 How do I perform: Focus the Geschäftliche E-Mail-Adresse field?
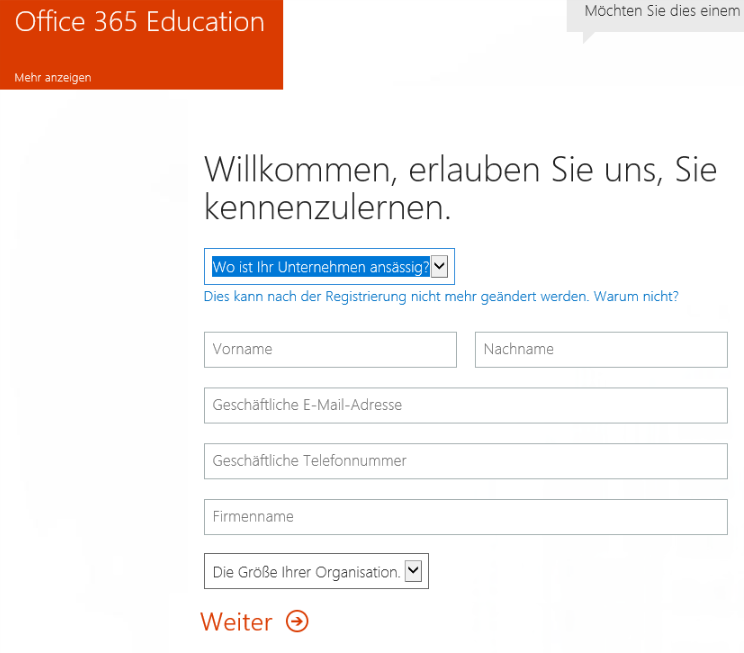[465, 405]
